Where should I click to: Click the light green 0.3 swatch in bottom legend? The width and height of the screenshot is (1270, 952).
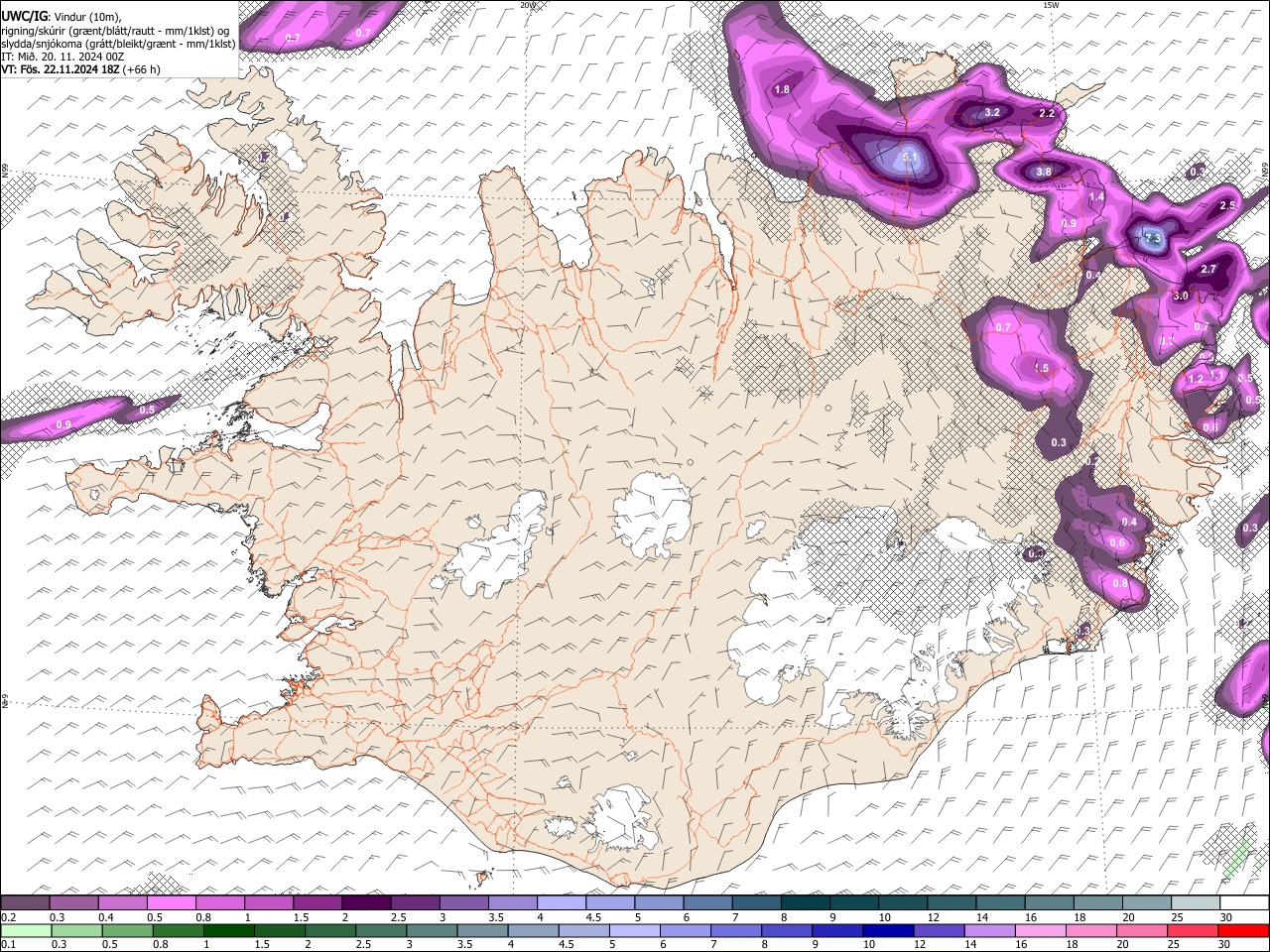click(76, 930)
